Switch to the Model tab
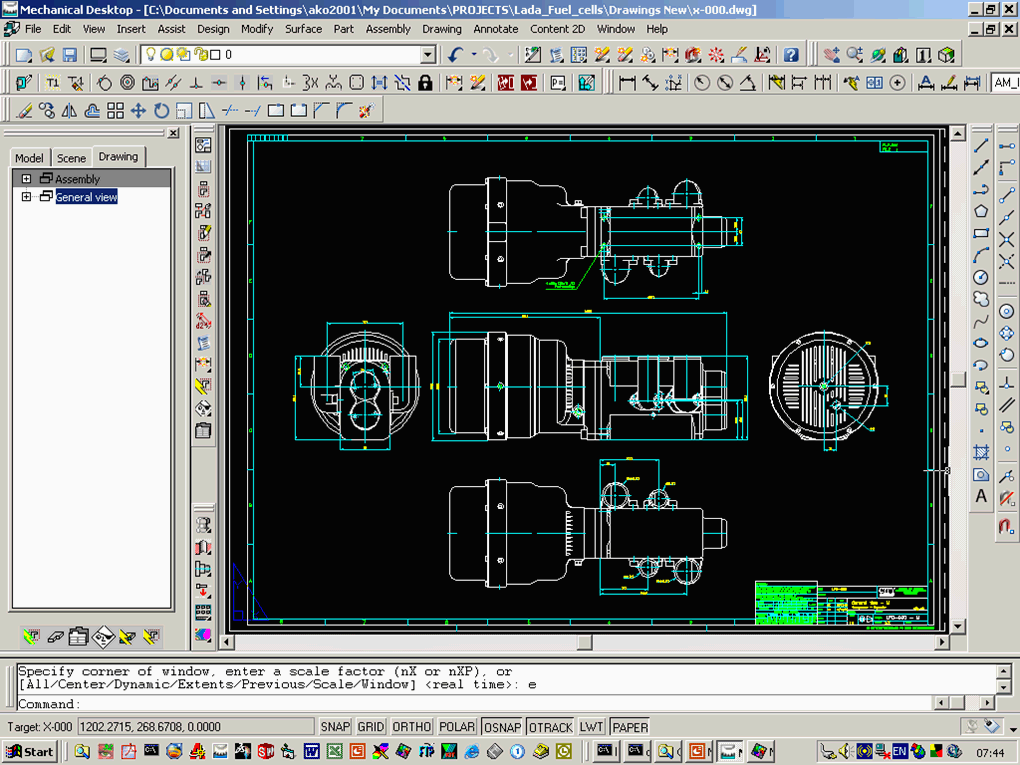This screenshot has height=765, width=1020. click(x=29, y=157)
